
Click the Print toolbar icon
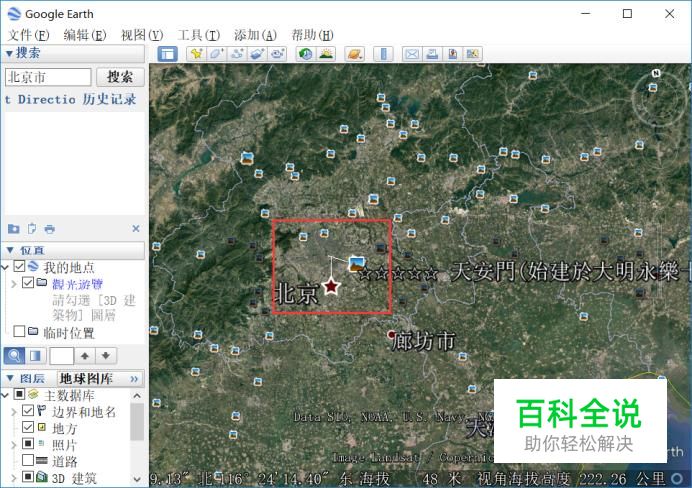(432, 54)
